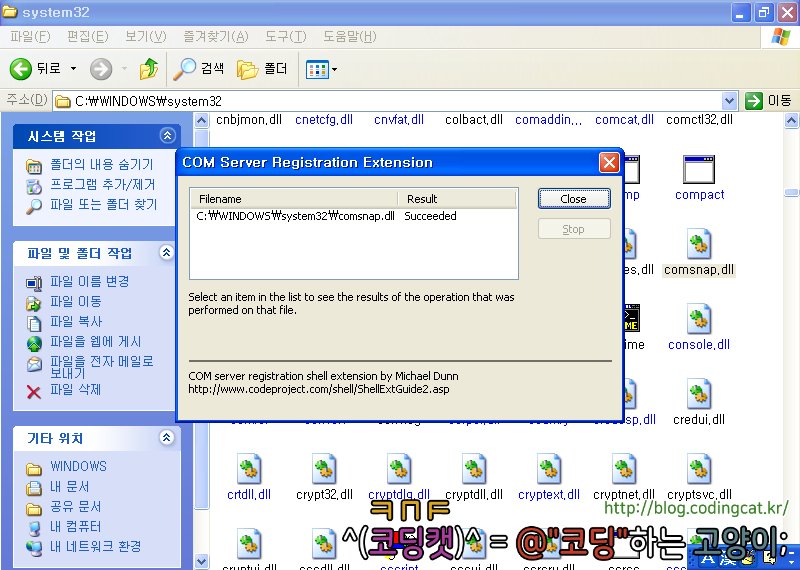The height and width of the screenshot is (570, 800).
Task: Click 폴더의 내용 숨기기 link
Action: (101, 165)
